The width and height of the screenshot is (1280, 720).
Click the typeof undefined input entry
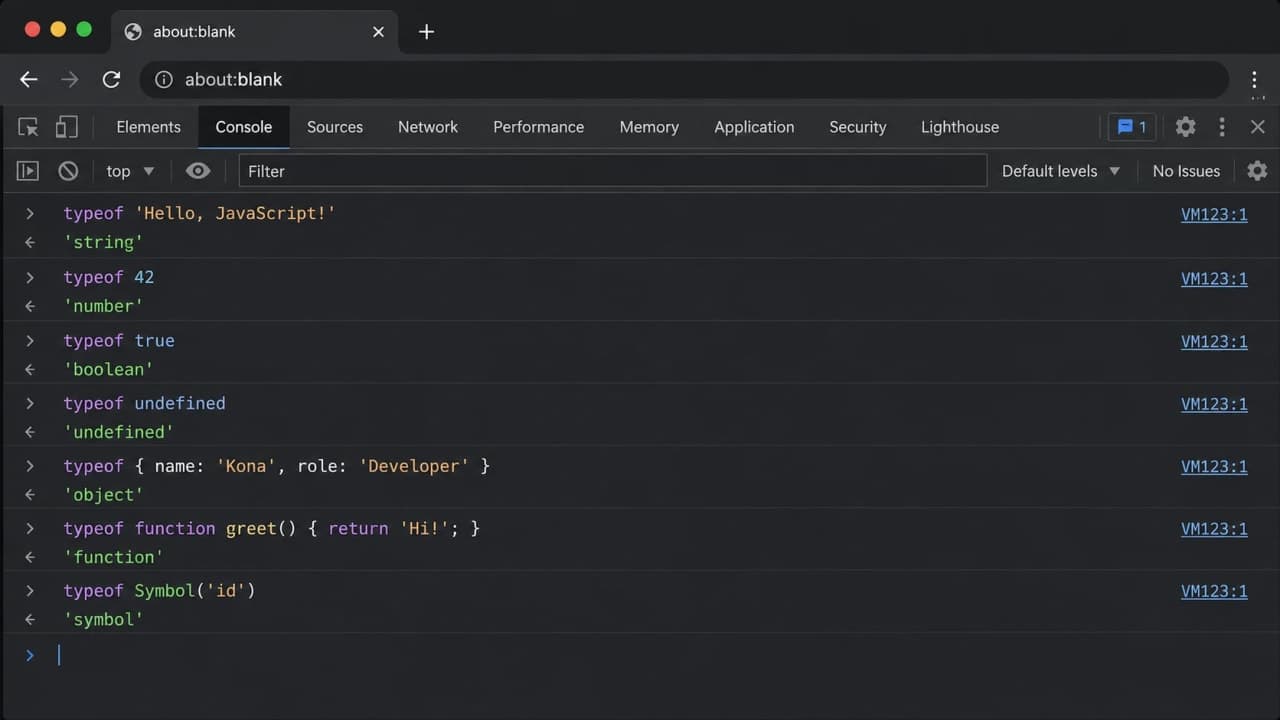pos(144,403)
